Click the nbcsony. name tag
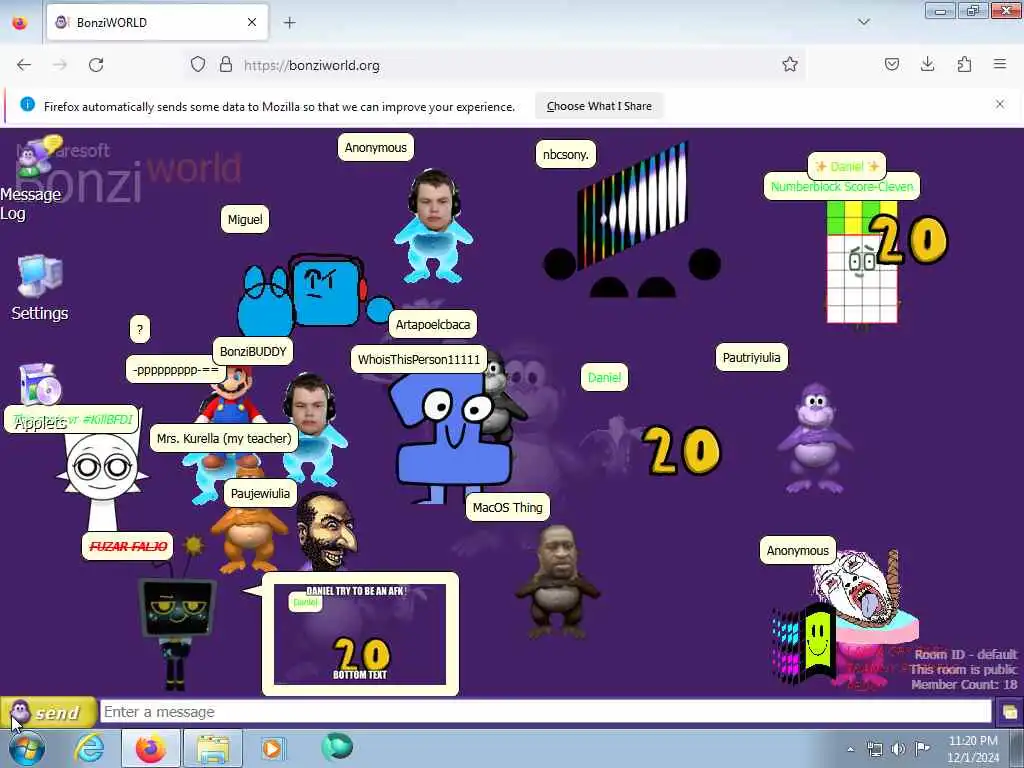The height and width of the screenshot is (768, 1024). [566, 155]
